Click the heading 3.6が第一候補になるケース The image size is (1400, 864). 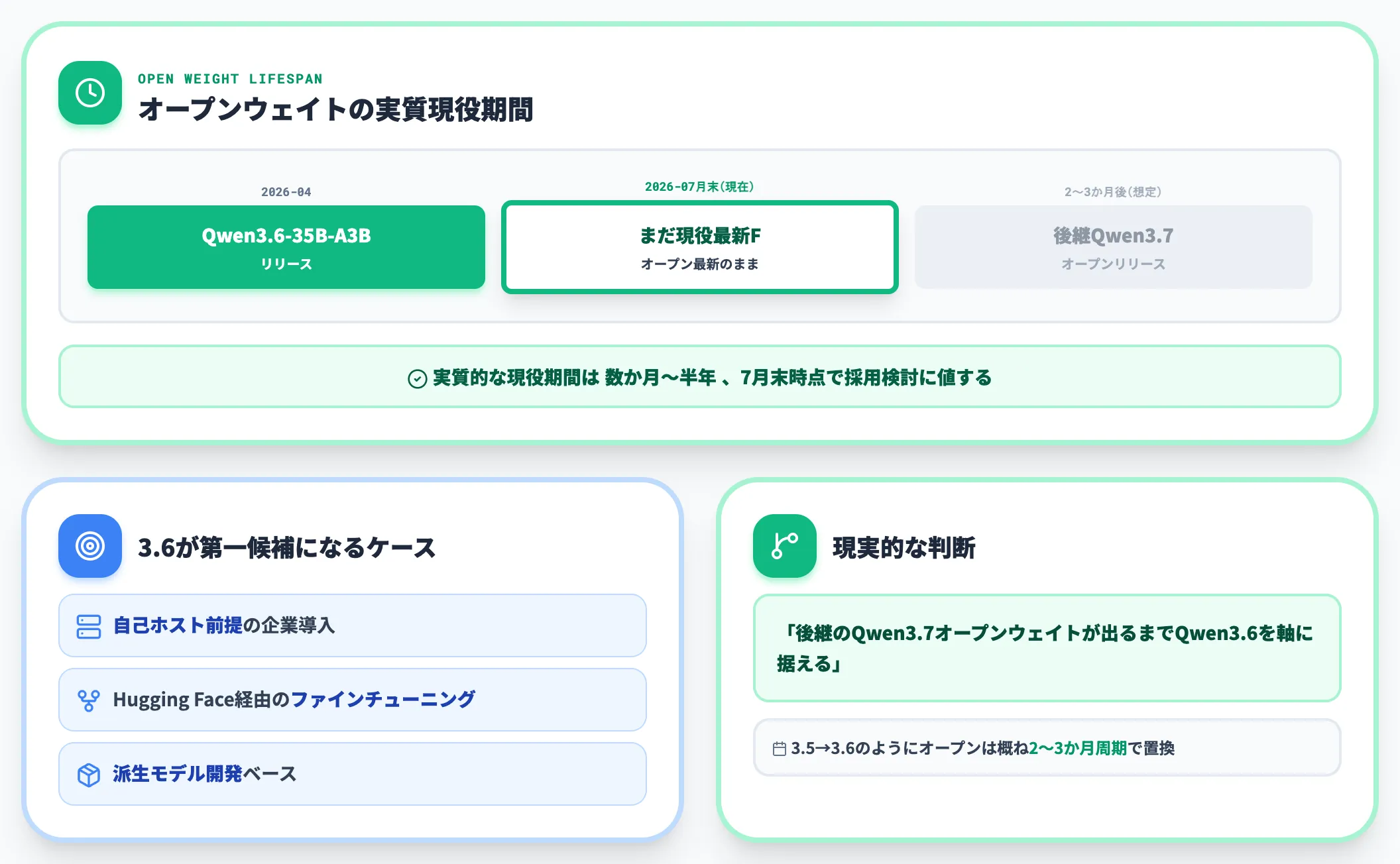point(286,547)
